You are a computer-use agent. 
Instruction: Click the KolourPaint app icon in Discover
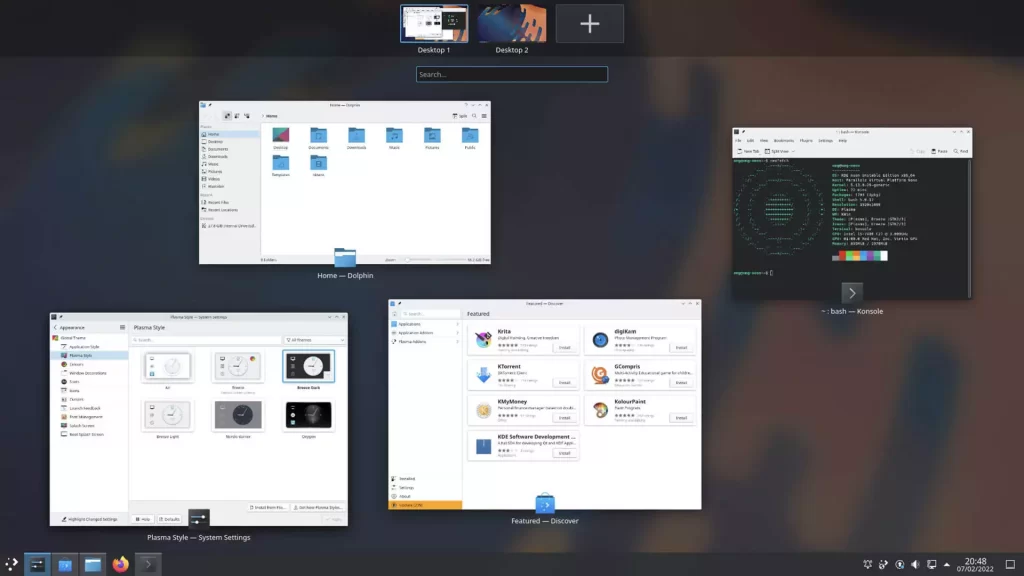600,409
